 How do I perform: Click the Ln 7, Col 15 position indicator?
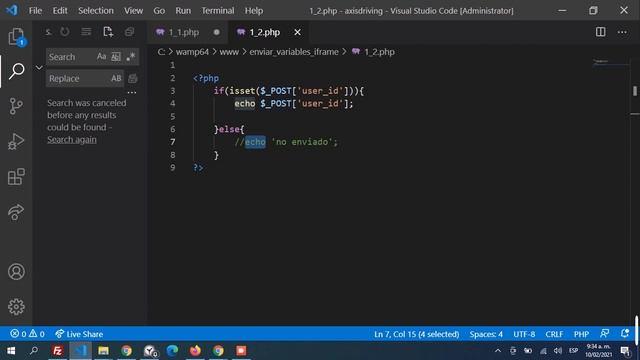[416, 334]
